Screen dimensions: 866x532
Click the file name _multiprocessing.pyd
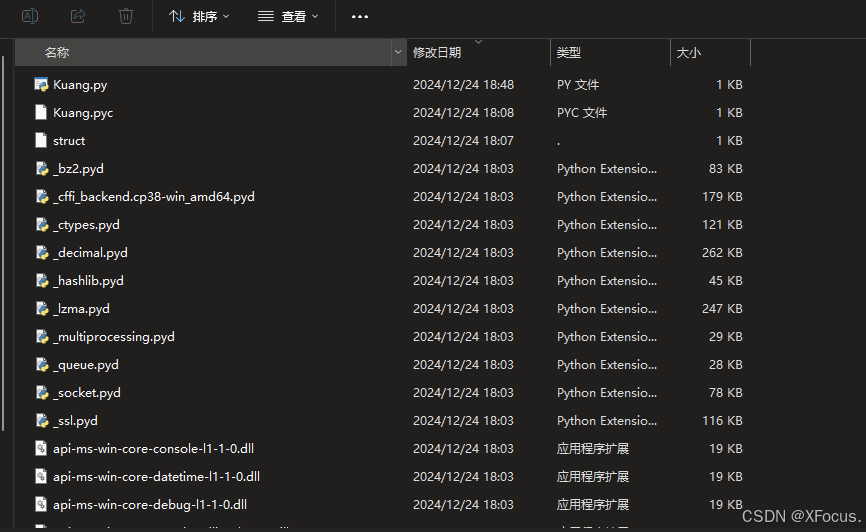[114, 337]
